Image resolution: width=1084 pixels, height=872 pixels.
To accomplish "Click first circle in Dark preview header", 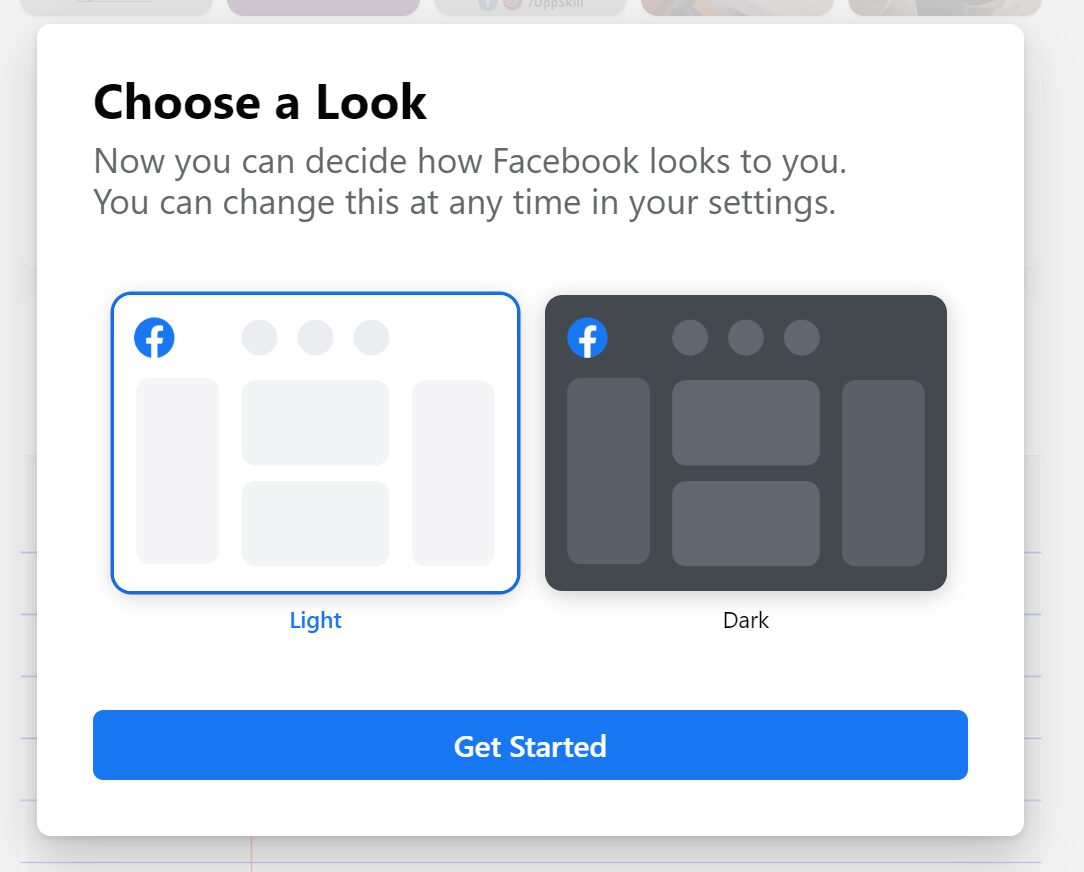I will pyautogui.click(x=690, y=337).
